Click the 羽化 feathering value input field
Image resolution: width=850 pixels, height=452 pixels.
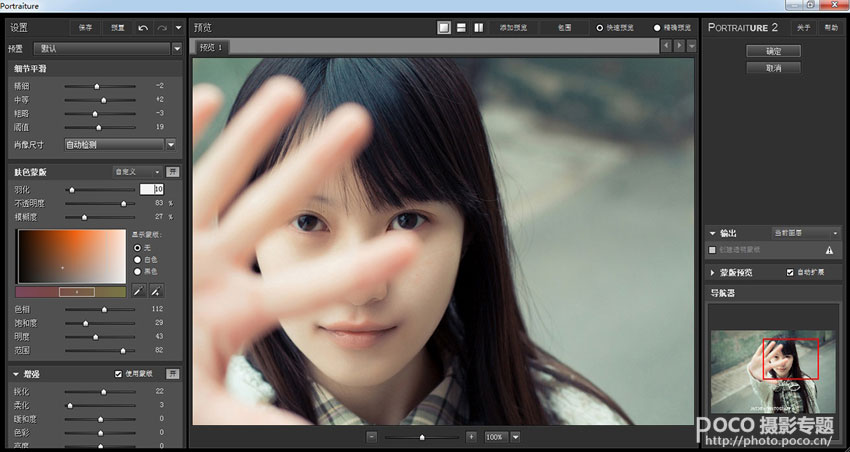(151, 189)
